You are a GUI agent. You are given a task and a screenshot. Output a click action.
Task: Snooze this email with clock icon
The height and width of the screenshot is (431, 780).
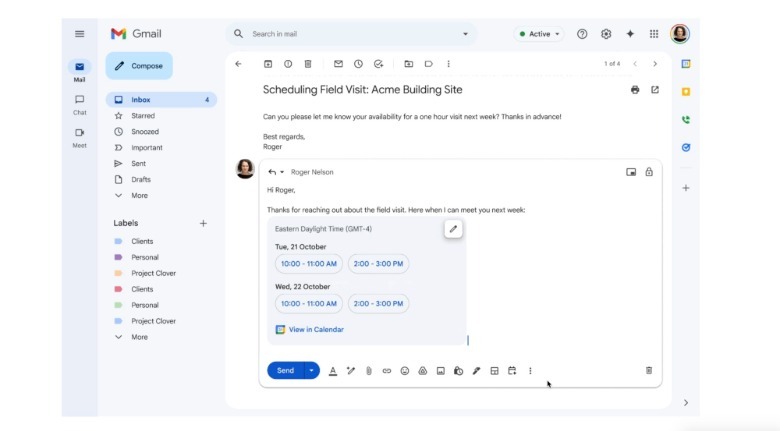[x=358, y=64]
